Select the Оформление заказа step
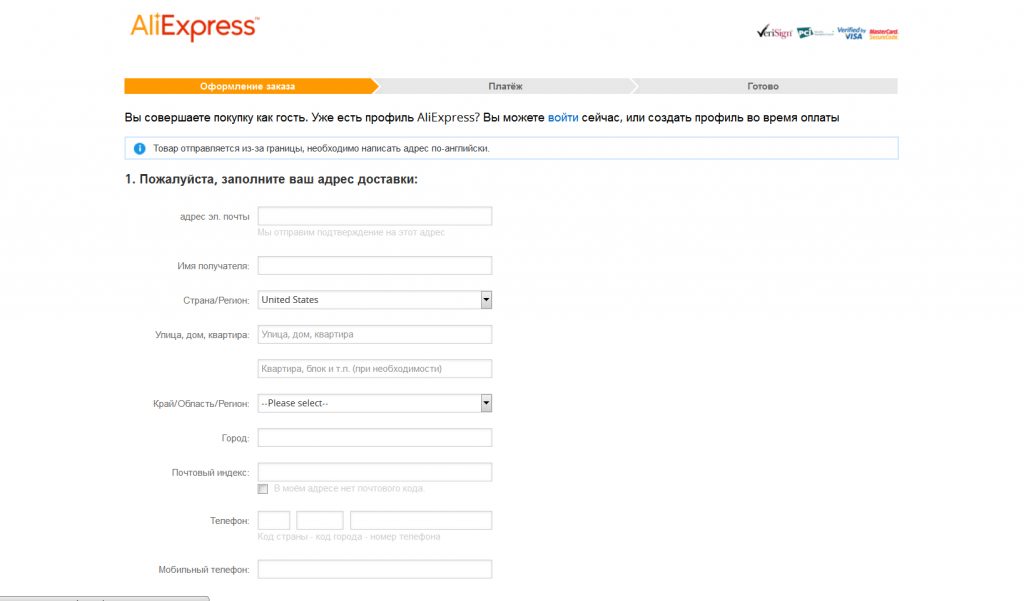This screenshot has width=1024, height=601. 247,86
